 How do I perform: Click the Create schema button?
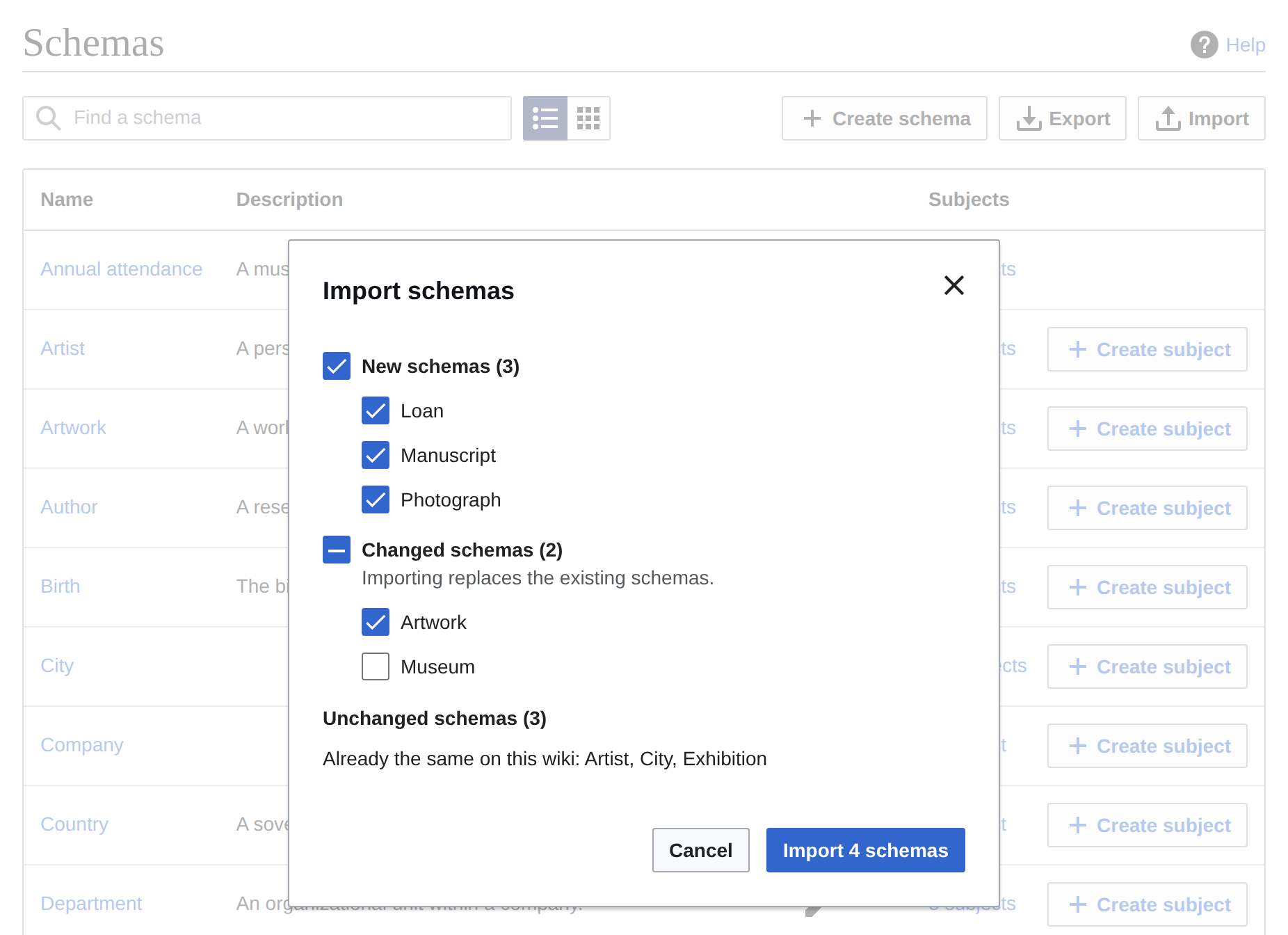tap(885, 118)
